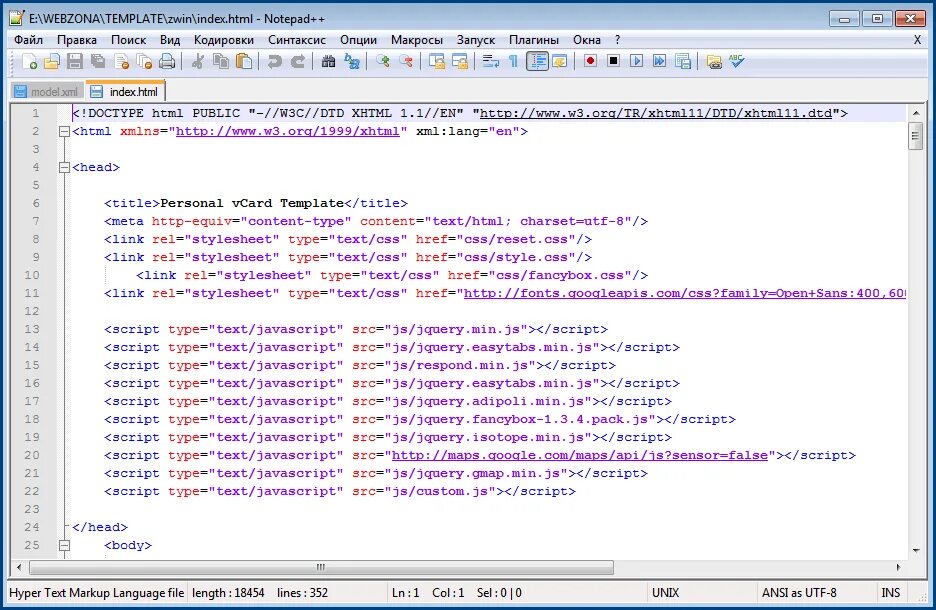This screenshot has width=936, height=610.
Task: Click the folder plugin icon beside spell-check
Action: (713, 61)
